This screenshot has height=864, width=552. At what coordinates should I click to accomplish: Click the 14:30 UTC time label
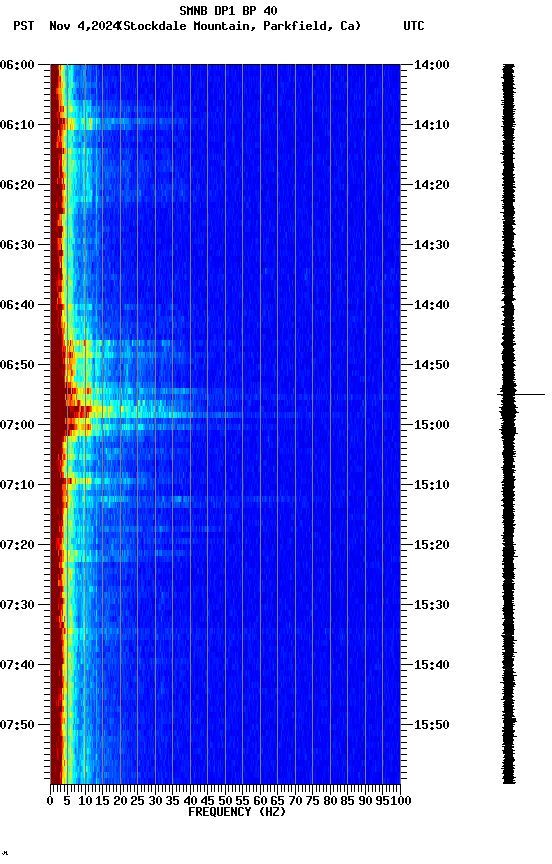(432, 245)
